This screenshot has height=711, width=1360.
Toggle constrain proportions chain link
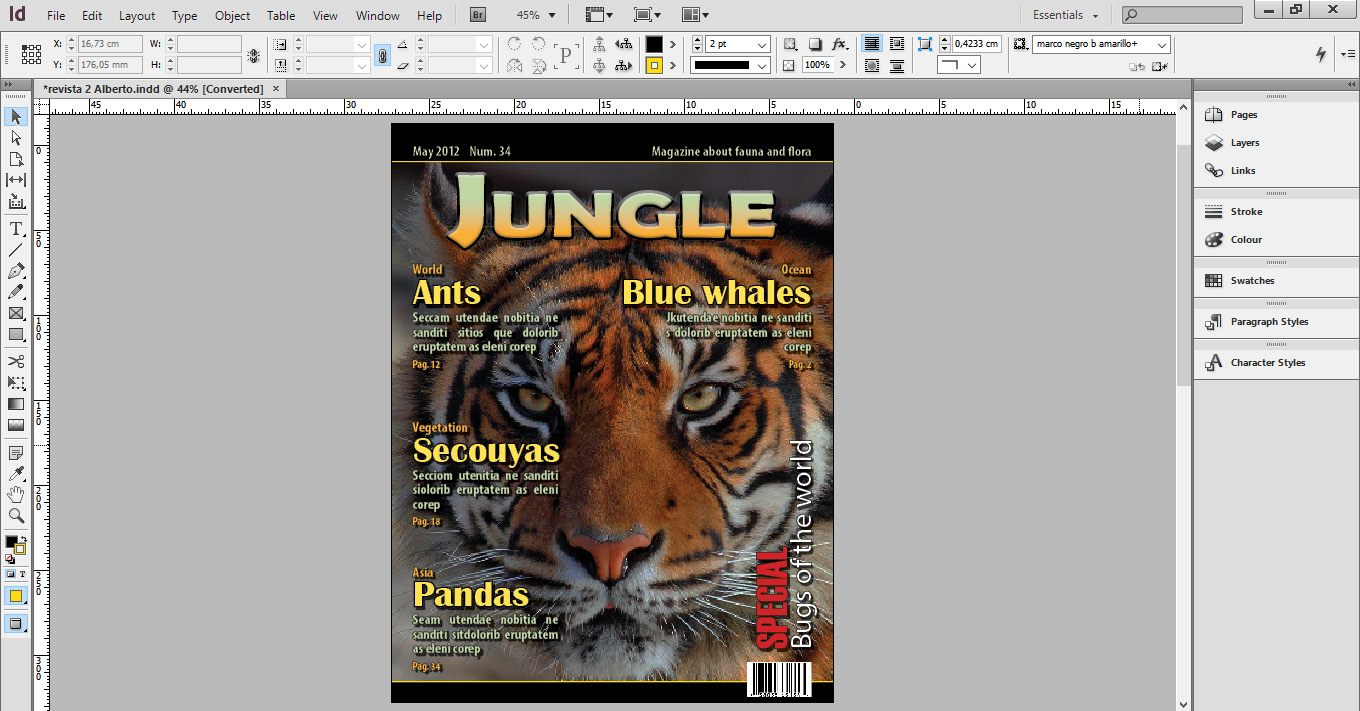[x=382, y=55]
